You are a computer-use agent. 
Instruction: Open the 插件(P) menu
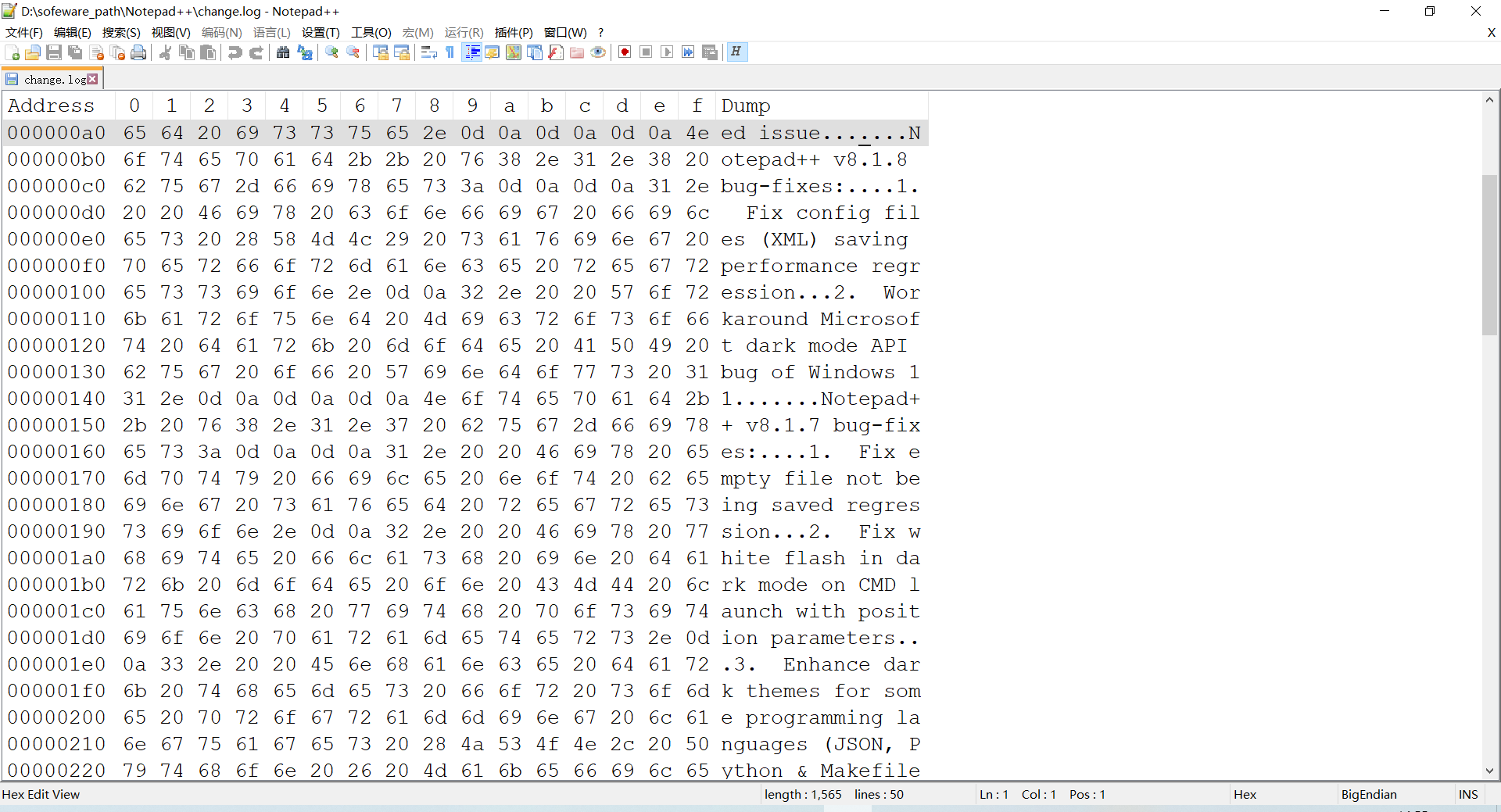pos(514,33)
